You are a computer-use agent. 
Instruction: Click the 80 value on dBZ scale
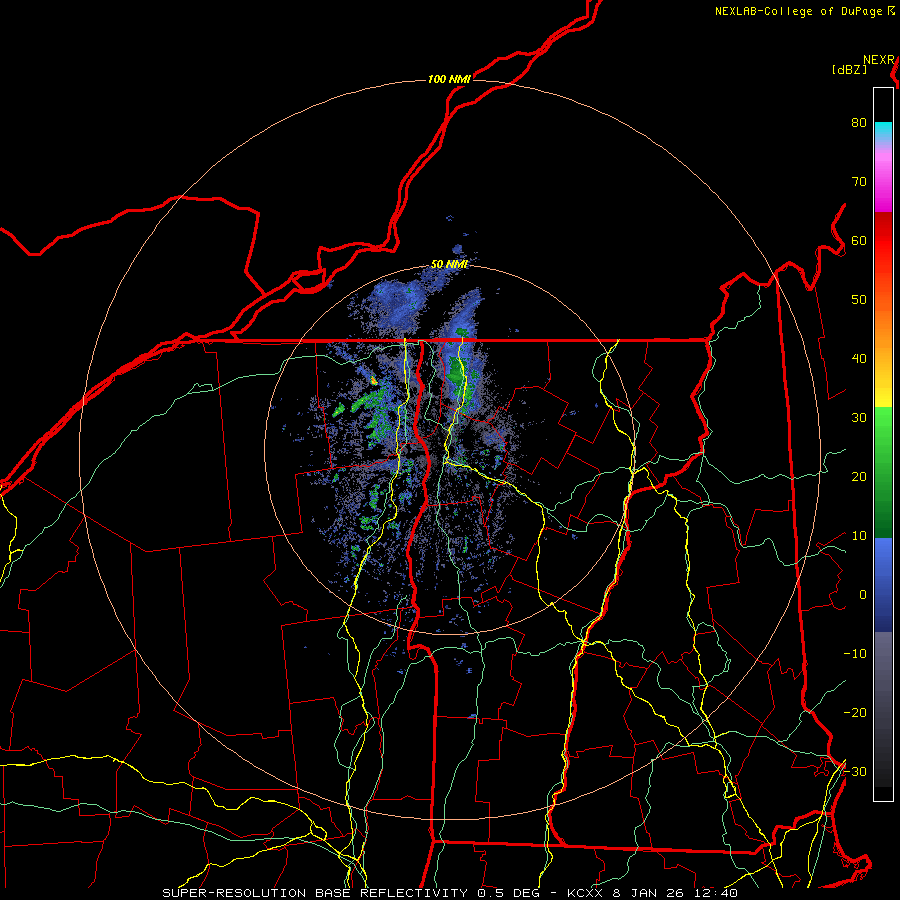(859, 123)
